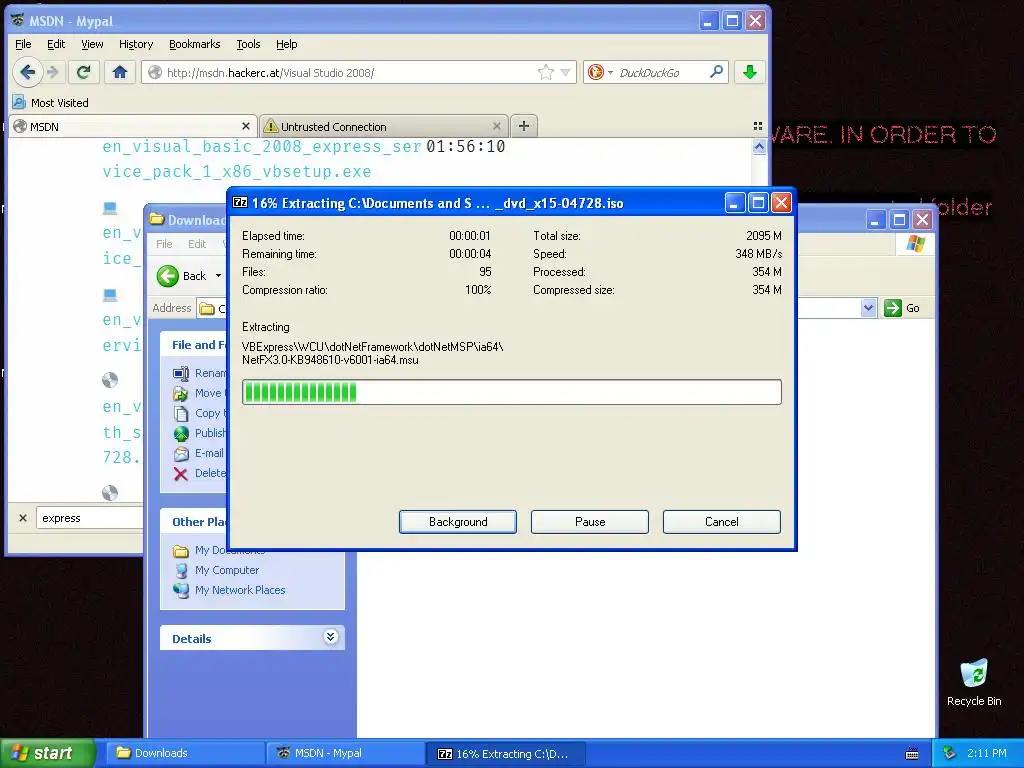
Task: Open the Recycle Bin desktop icon
Action: 974,683
